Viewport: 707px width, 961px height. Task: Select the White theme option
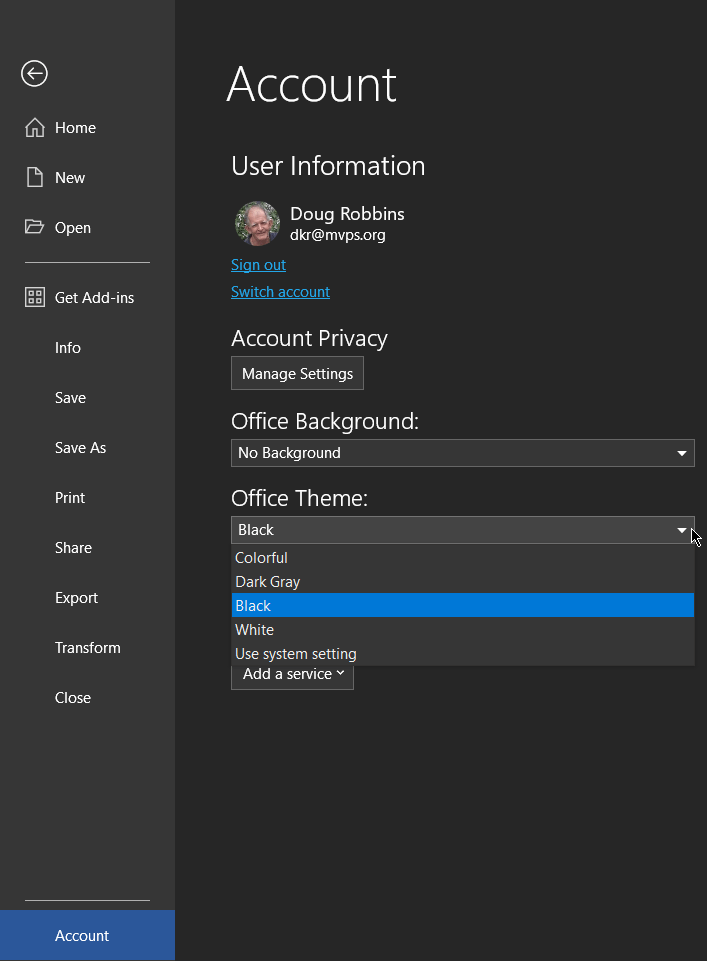coord(254,630)
